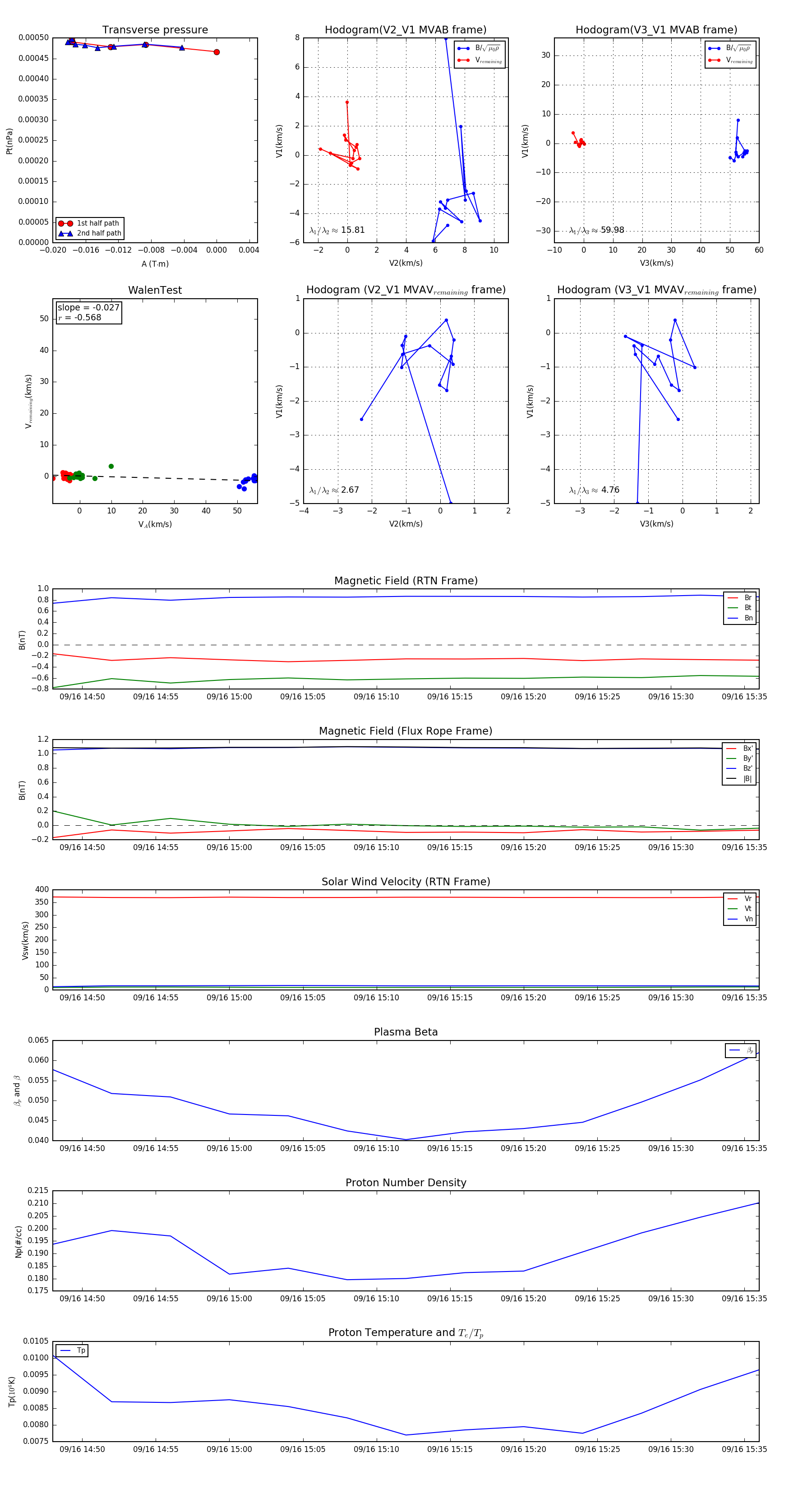Viewport: 812px width, 1489px height.
Task: Click the 'Hodogram (V3_V1 MVAV remaining frame)' title
Action: (656, 290)
